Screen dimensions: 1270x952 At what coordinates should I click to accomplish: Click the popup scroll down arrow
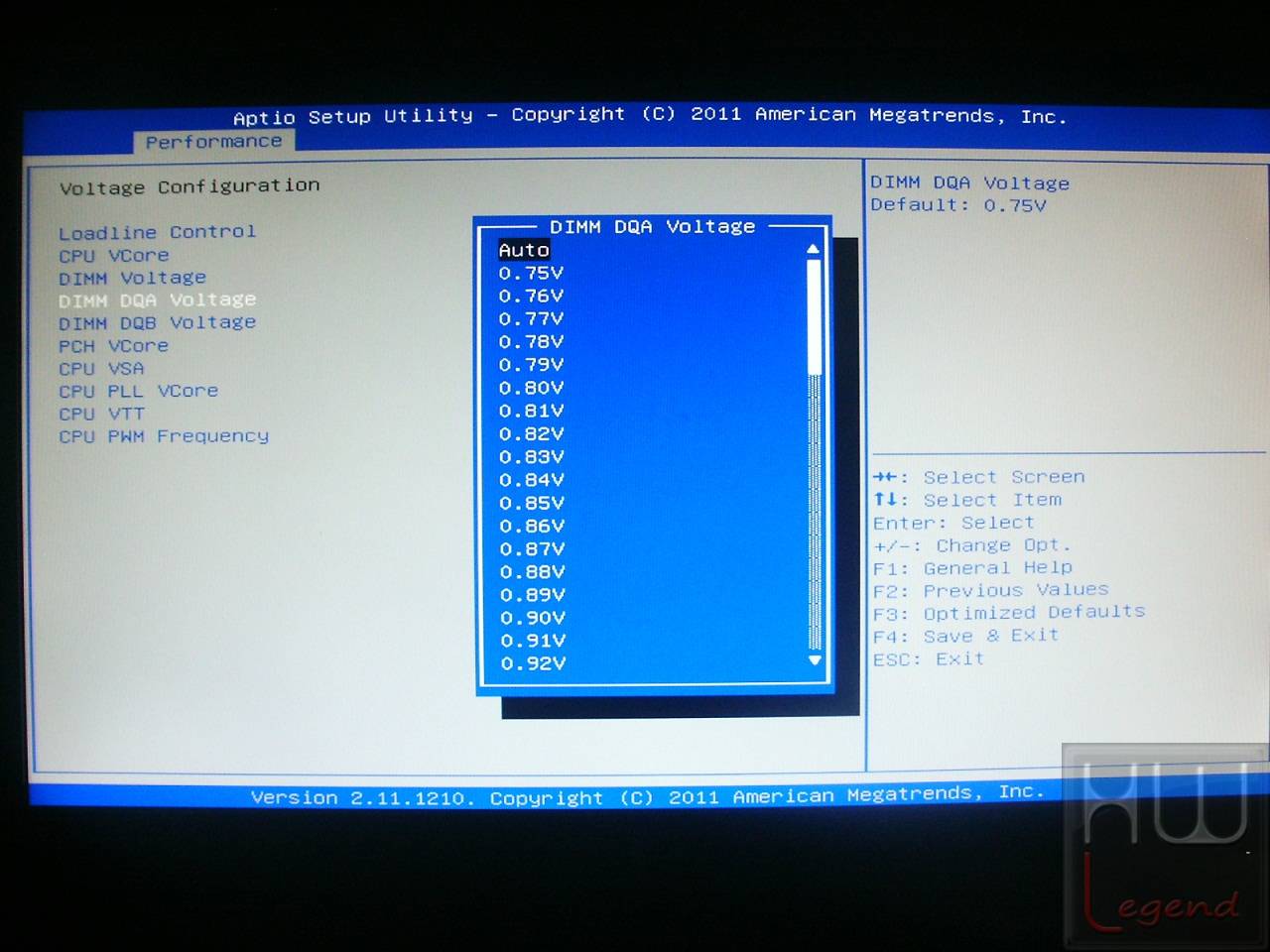815,659
